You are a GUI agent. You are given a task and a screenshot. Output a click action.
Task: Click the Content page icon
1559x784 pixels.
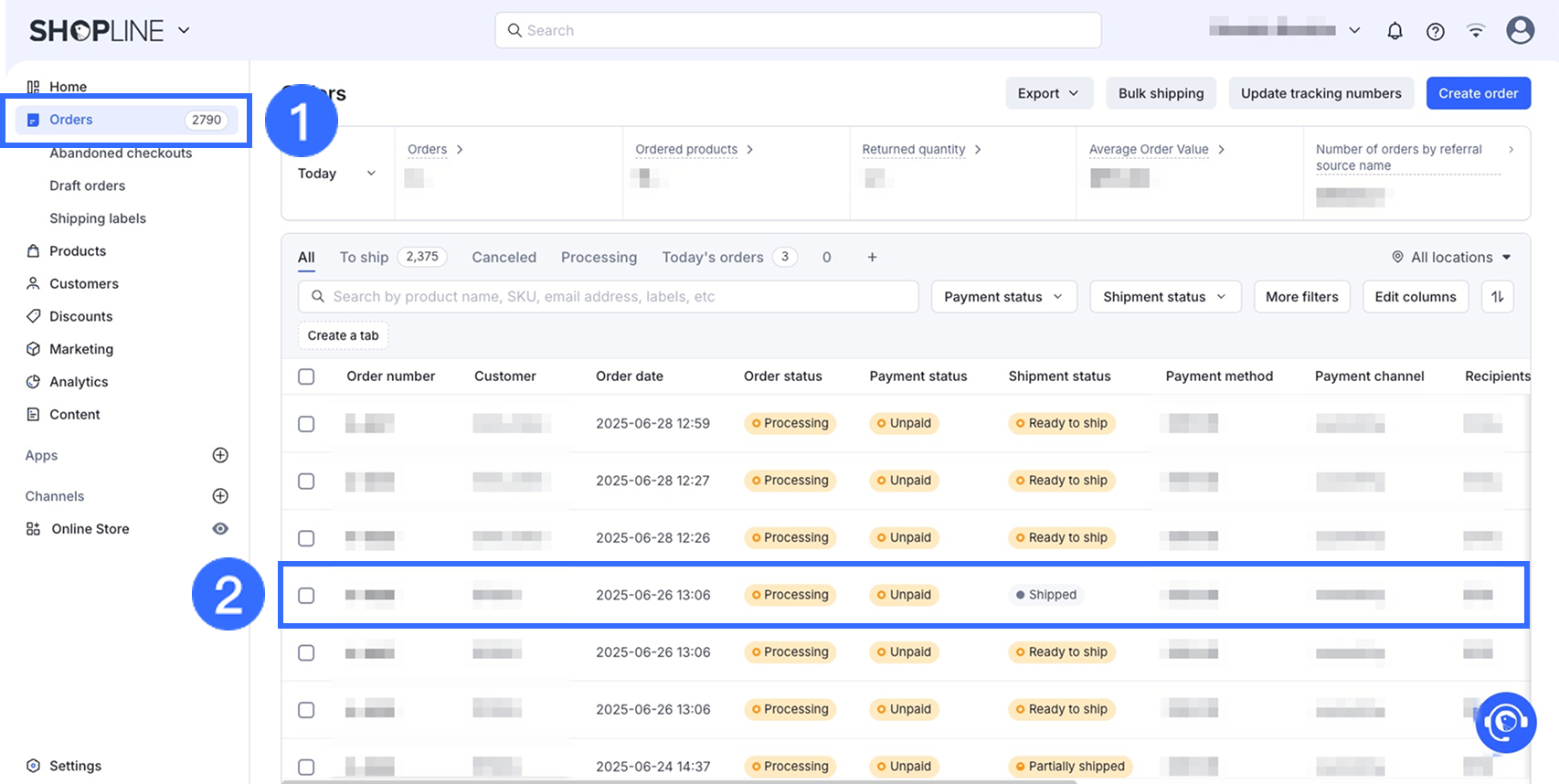[x=33, y=414]
